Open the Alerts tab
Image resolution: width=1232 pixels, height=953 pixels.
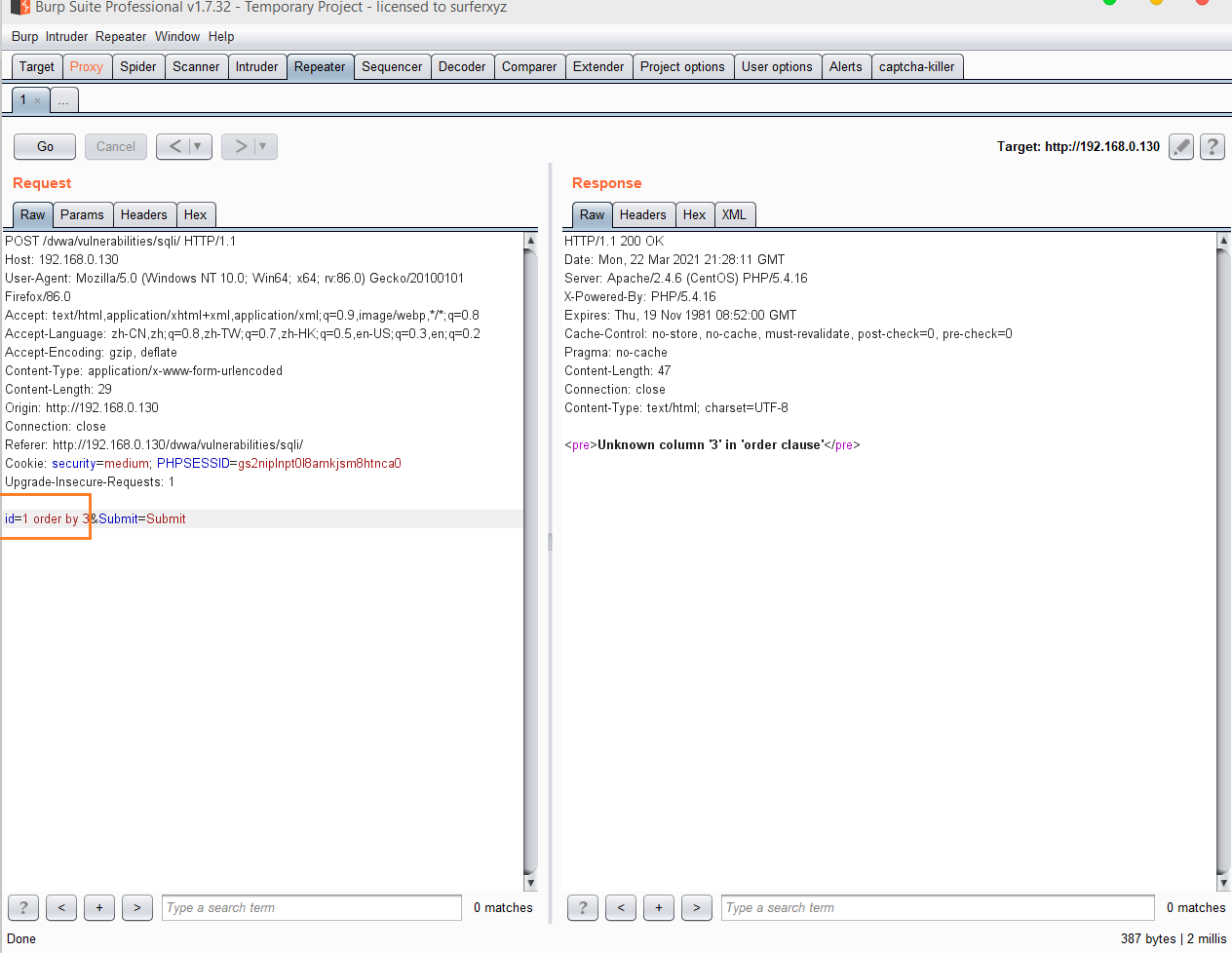846,66
